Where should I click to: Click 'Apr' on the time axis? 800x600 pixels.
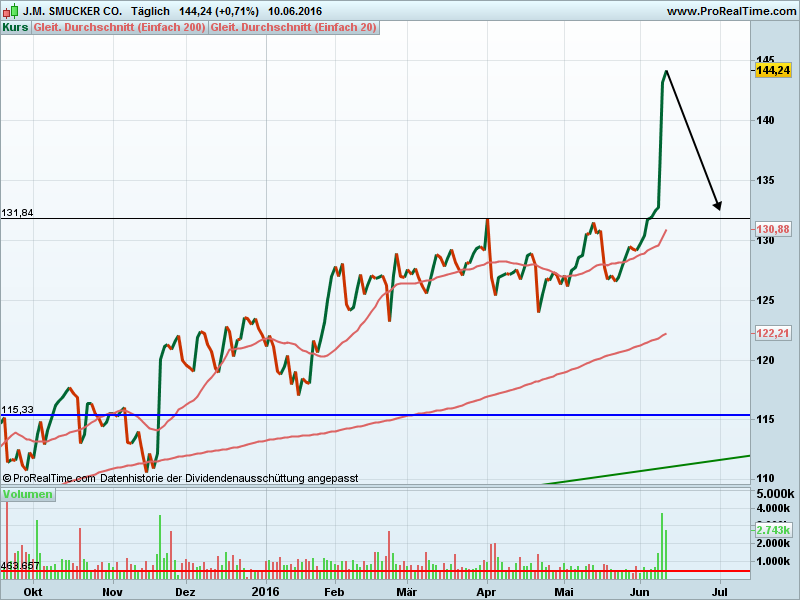486,592
